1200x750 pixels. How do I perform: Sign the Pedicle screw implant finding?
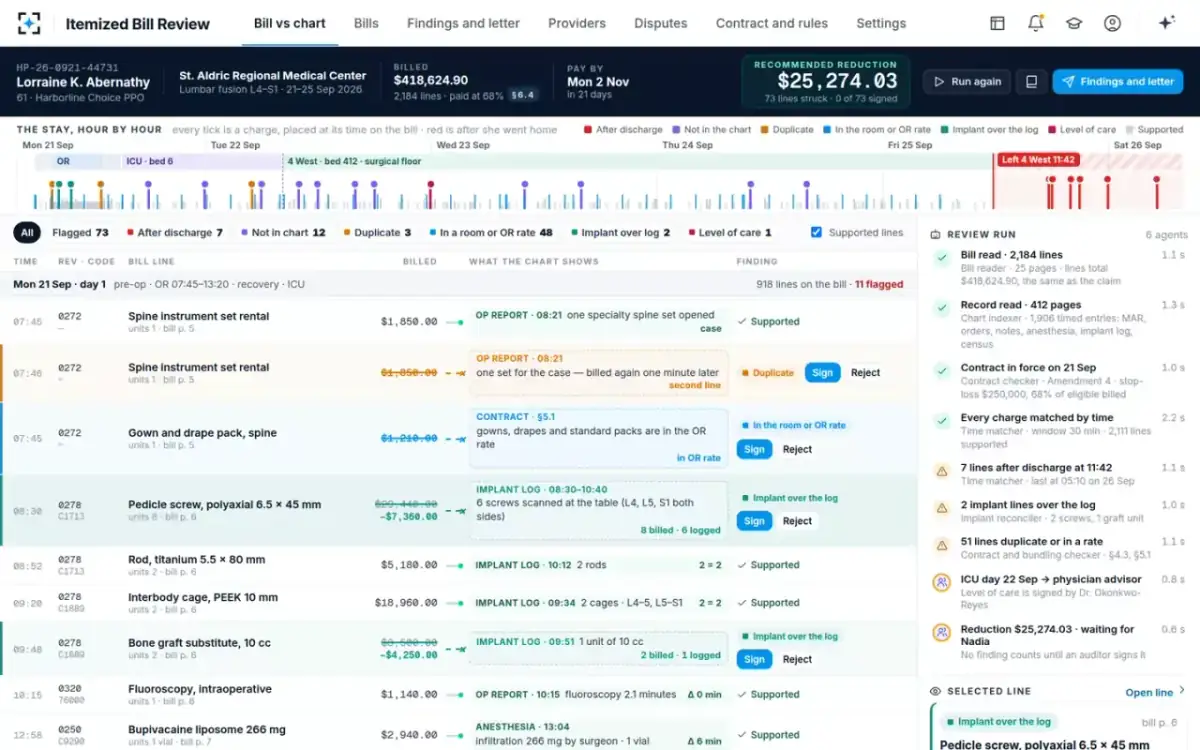[x=754, y=521]
